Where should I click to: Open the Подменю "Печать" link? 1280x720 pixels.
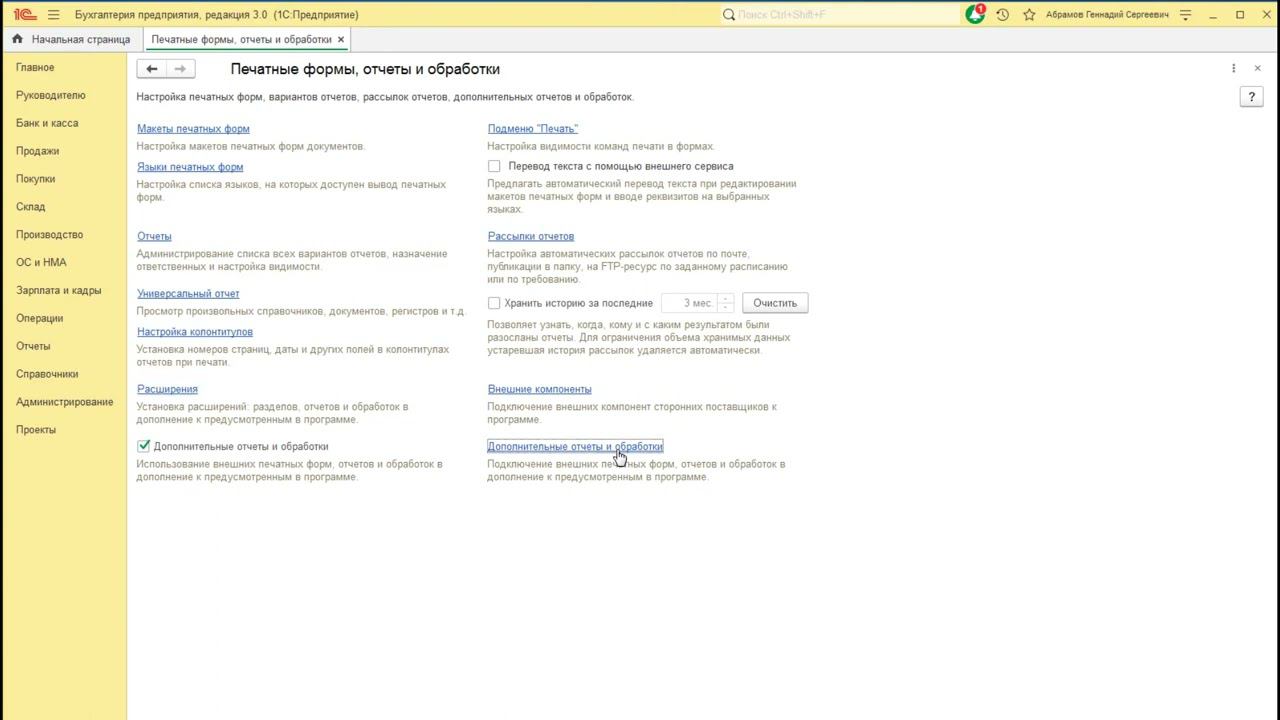coord(533,129)
